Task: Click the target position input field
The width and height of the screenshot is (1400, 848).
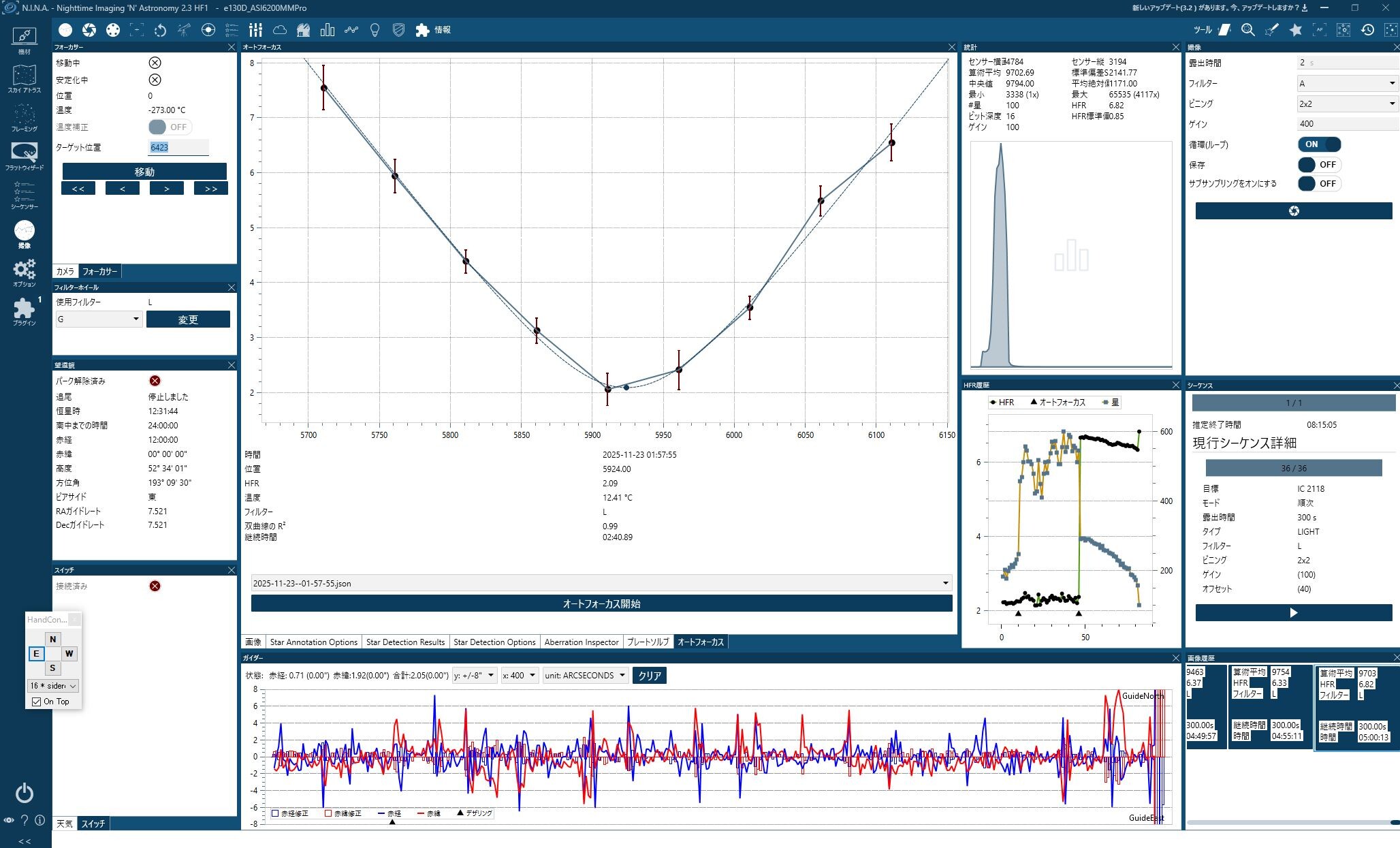Action: click(x=178, y=147)
